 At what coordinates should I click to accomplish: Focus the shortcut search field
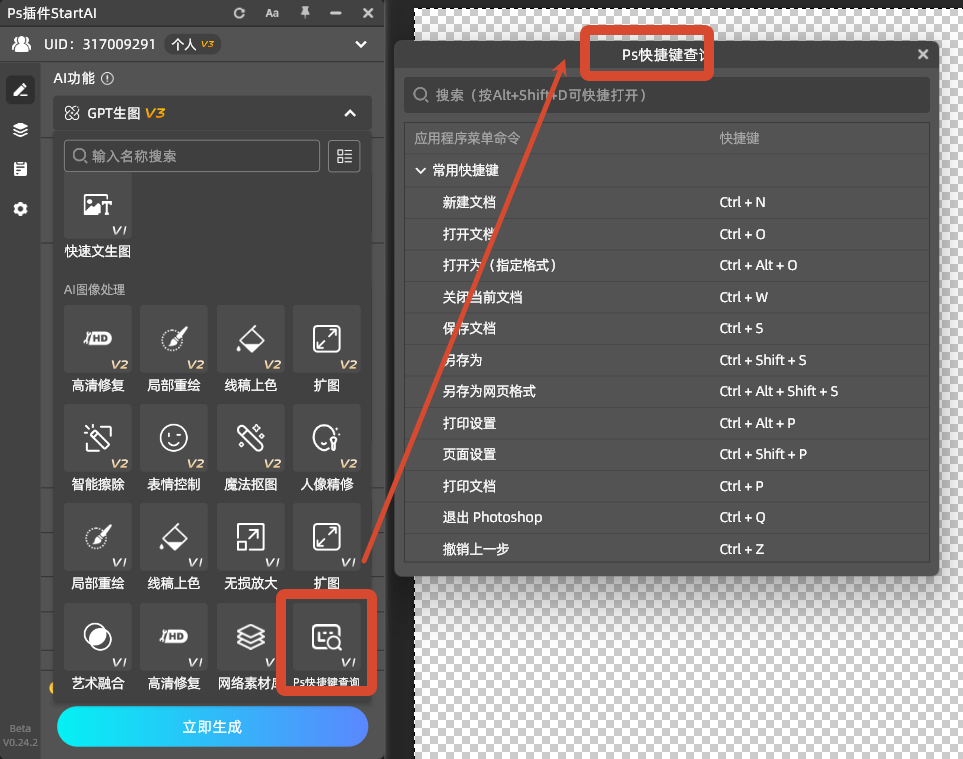click(x=666, y=95)
